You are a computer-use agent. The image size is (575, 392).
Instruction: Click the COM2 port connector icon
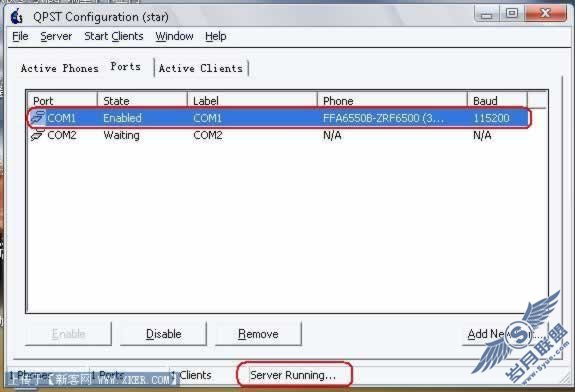point(37,135)
